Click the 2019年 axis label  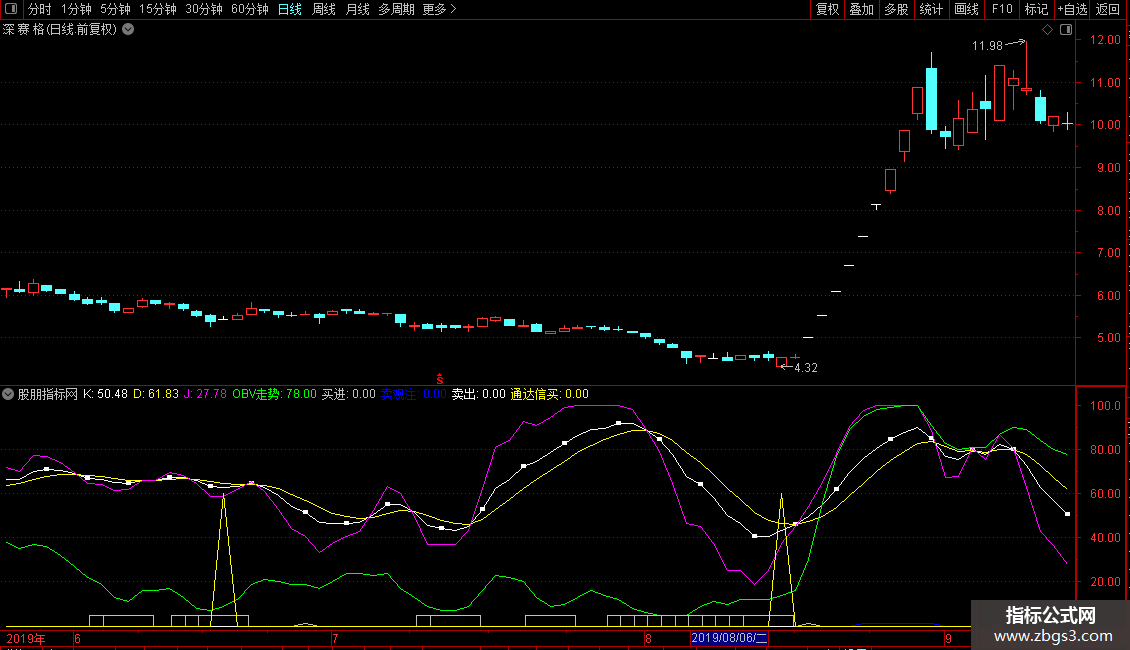(x=26, y=638)
